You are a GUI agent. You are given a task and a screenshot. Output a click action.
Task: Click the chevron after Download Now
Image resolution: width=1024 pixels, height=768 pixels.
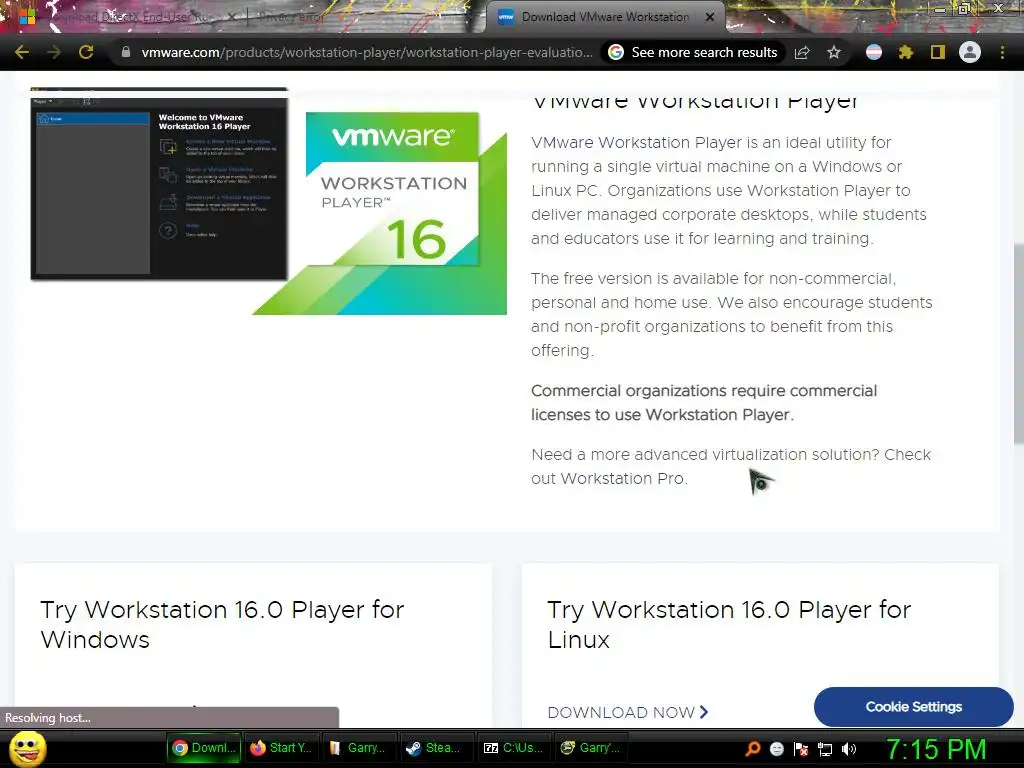click(704, 712)
